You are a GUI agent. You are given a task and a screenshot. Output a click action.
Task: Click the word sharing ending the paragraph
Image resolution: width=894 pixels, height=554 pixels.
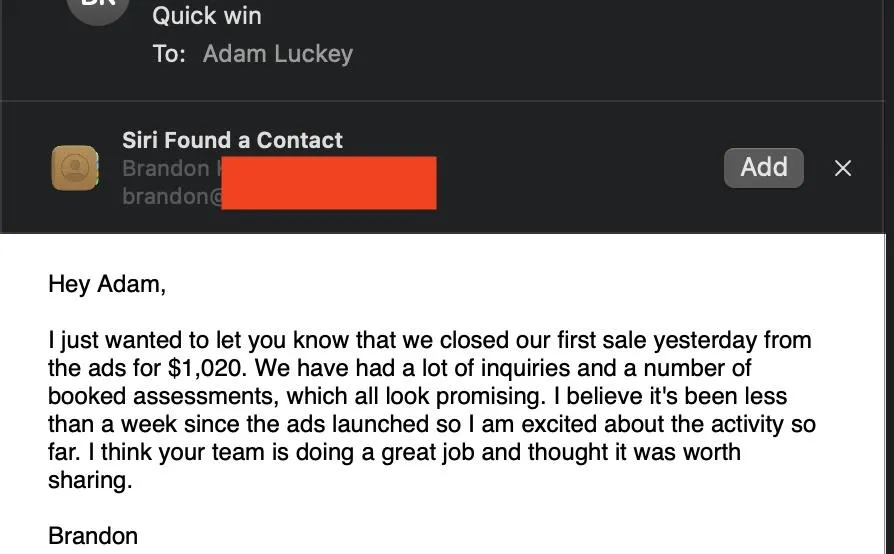click(90, 480)
